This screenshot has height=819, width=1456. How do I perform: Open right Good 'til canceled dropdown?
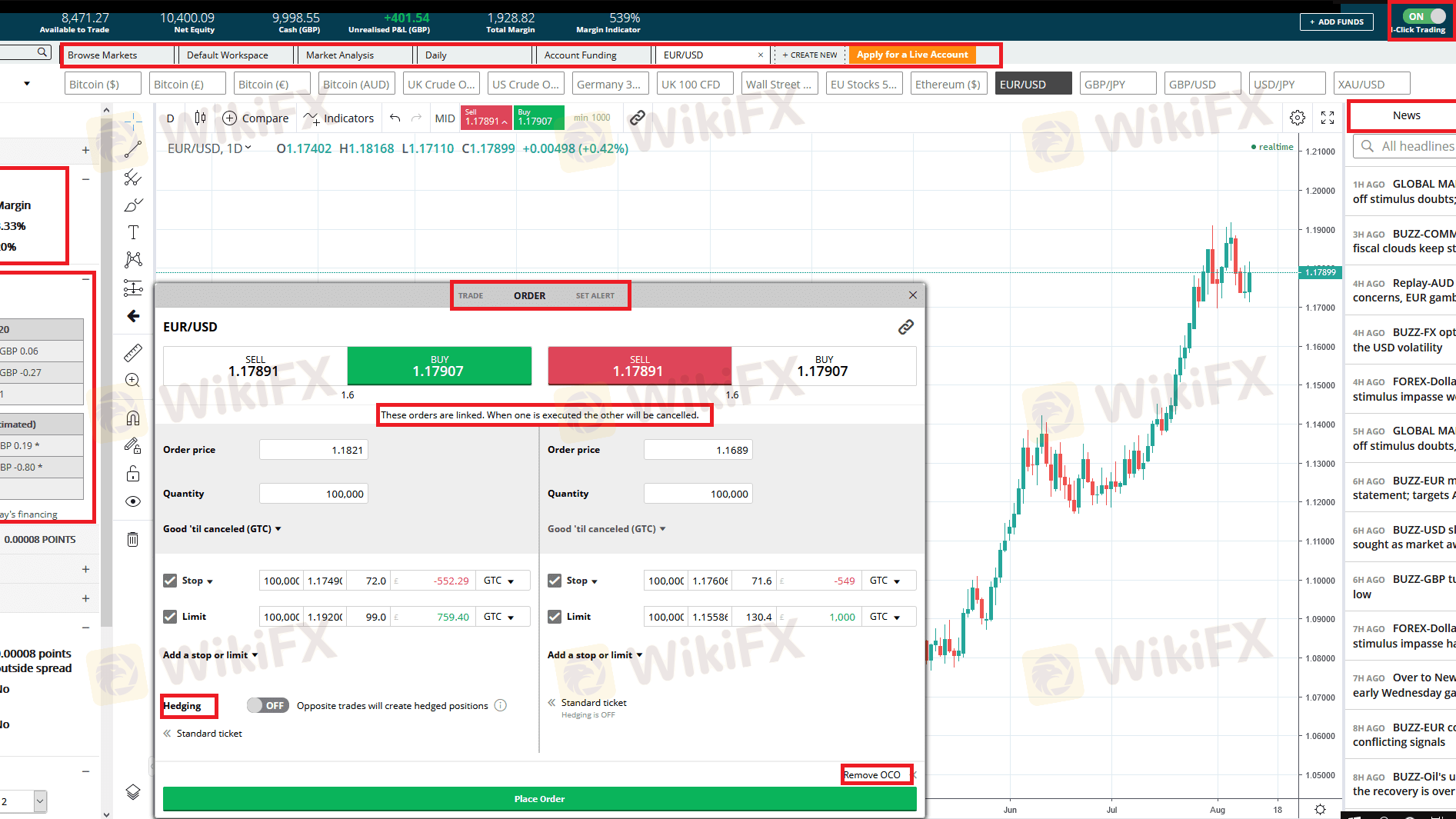coord(607,529)
